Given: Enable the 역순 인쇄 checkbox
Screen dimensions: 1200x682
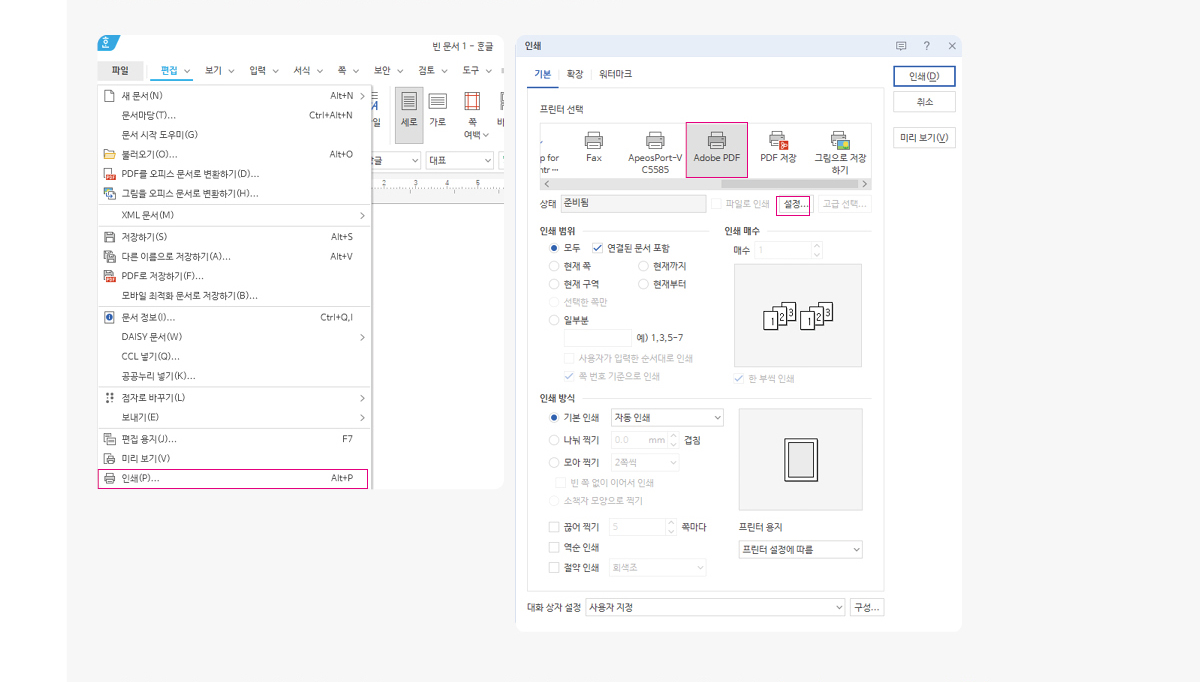Looking at the screenshot, I should point(555,547).
